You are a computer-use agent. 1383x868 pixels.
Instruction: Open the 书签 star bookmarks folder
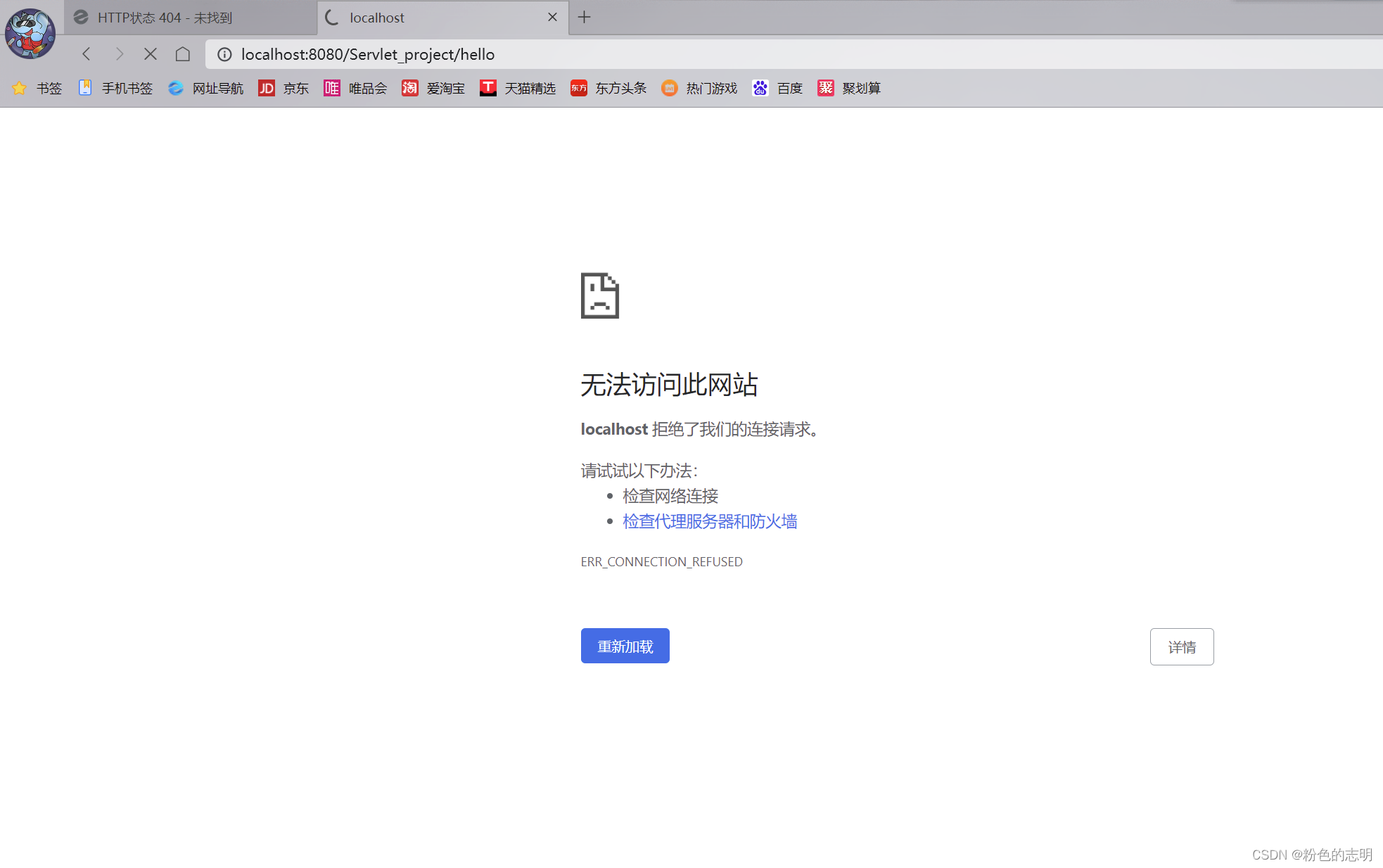pos(37,88)
